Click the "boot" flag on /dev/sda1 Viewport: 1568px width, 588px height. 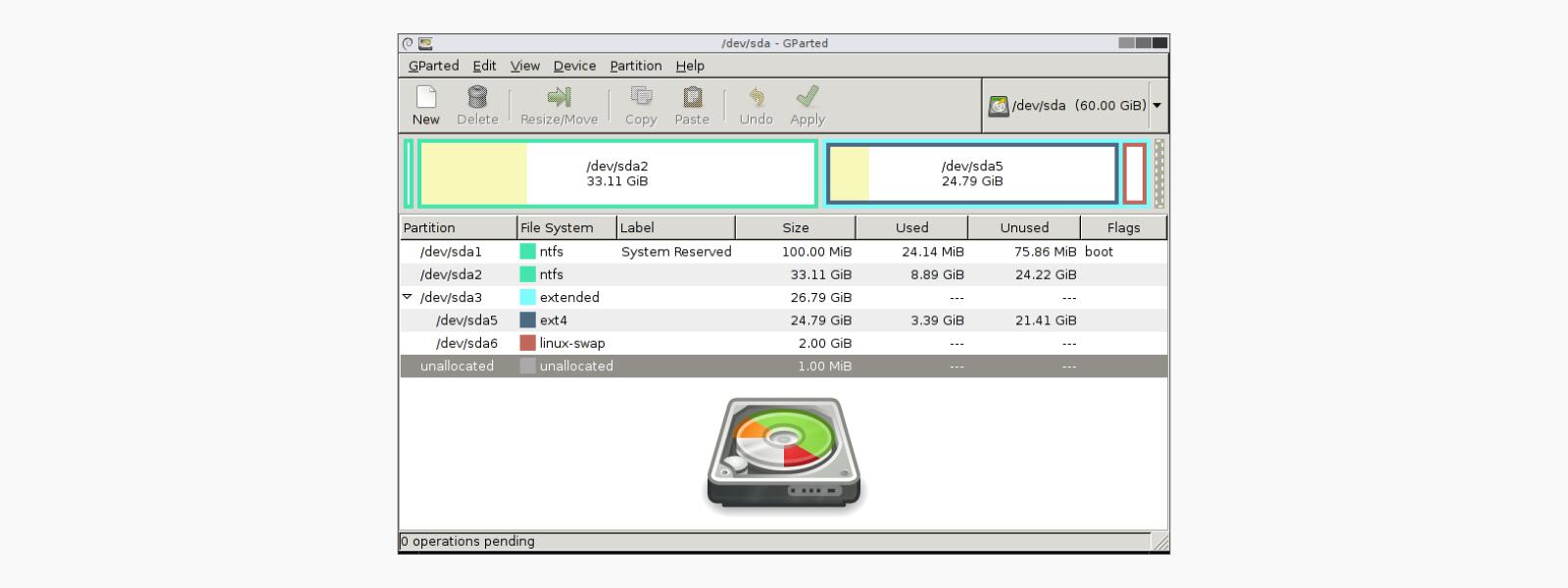(1099, 252)
